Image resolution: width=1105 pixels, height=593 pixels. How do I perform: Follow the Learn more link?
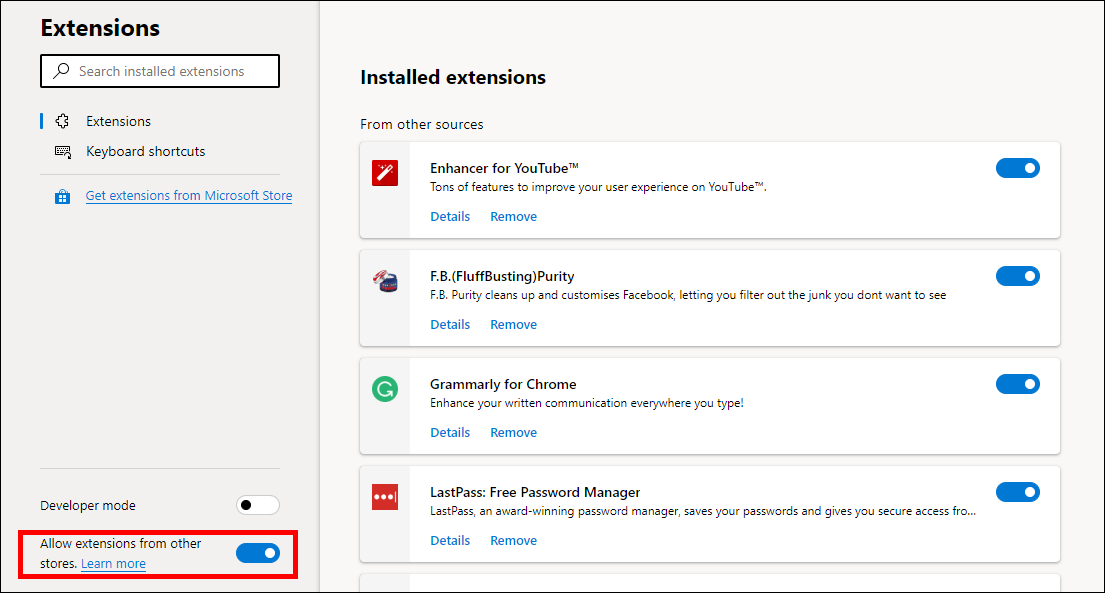(x=113, y=563)
